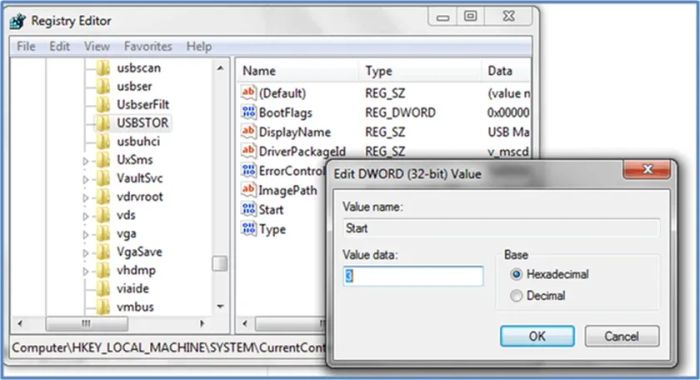Select the viaide folder icon
The width and height of the screenshot is (700, 380).
pos(103,288)
